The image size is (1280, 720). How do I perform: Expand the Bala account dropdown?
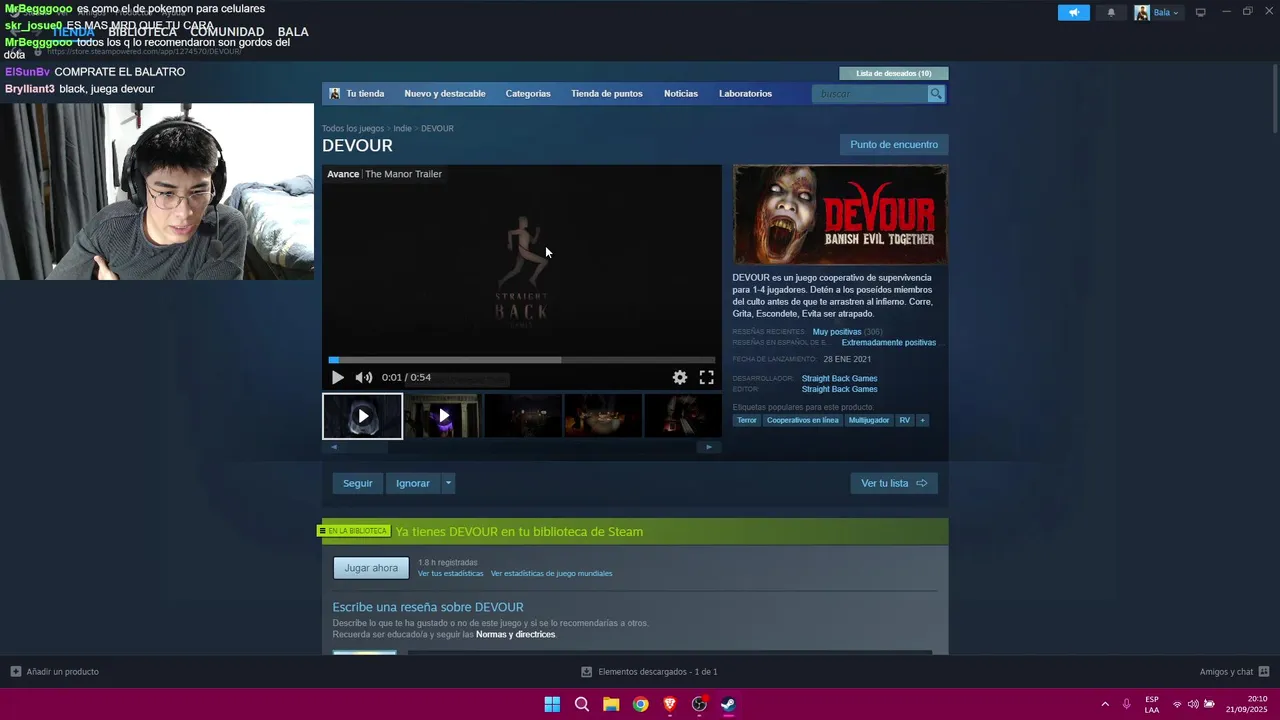point(1157,13)
